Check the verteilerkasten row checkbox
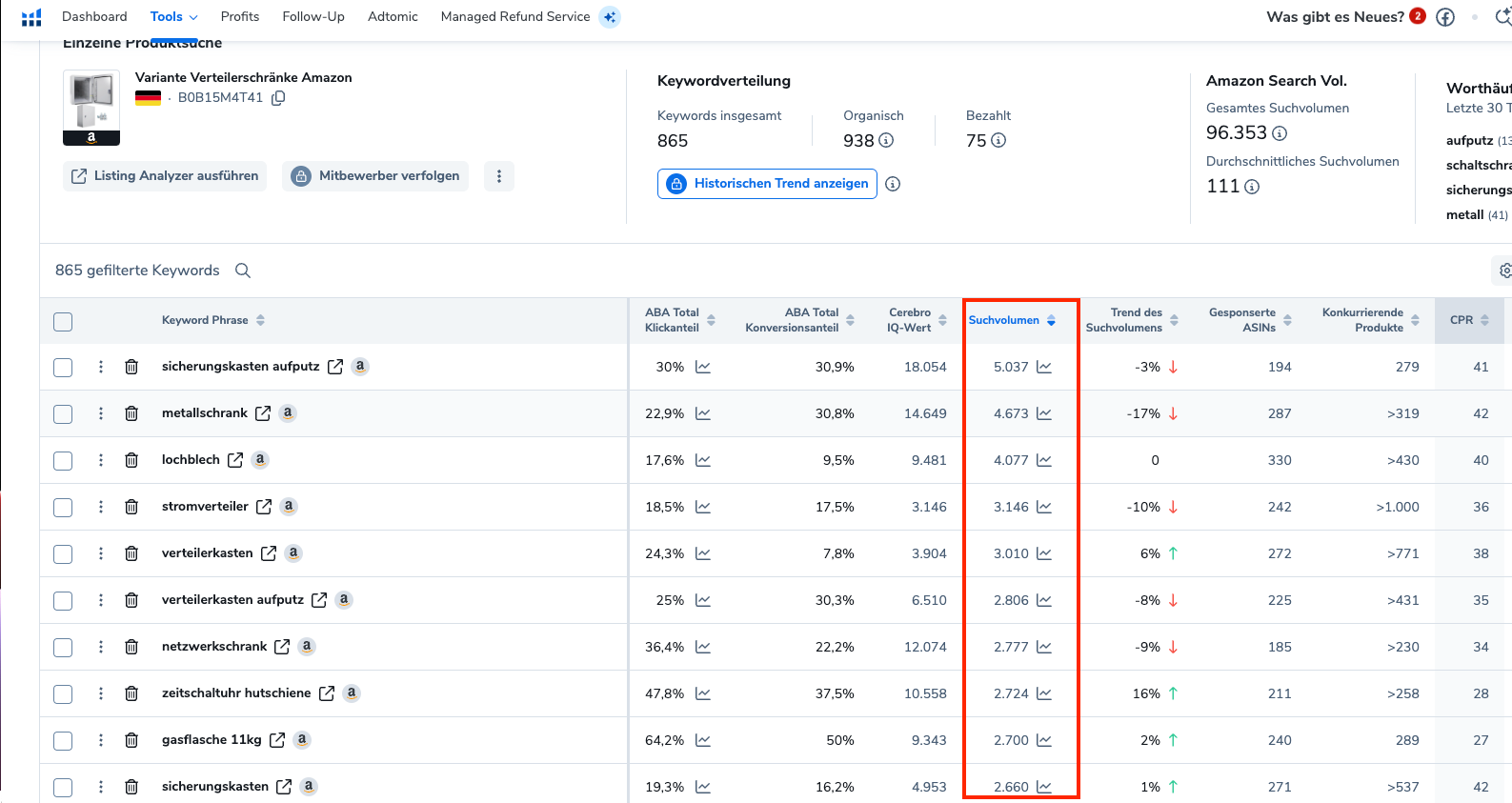The height and width of the screenshot is (803, 1512). pos(63,554)
